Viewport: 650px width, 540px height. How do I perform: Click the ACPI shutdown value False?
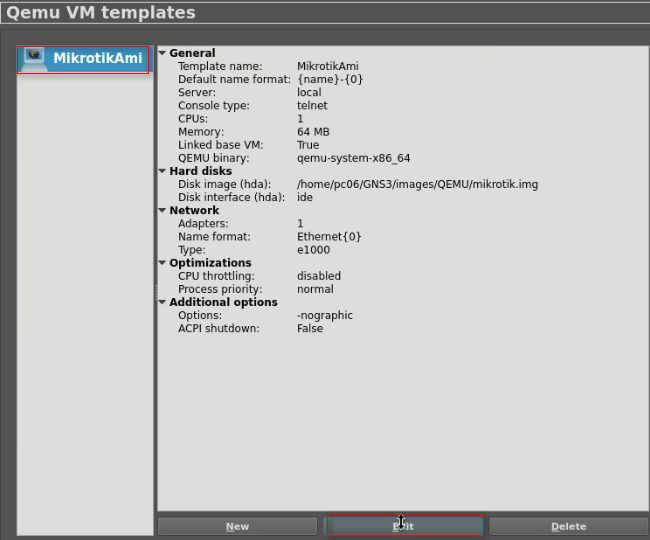(x=310, y=329)
